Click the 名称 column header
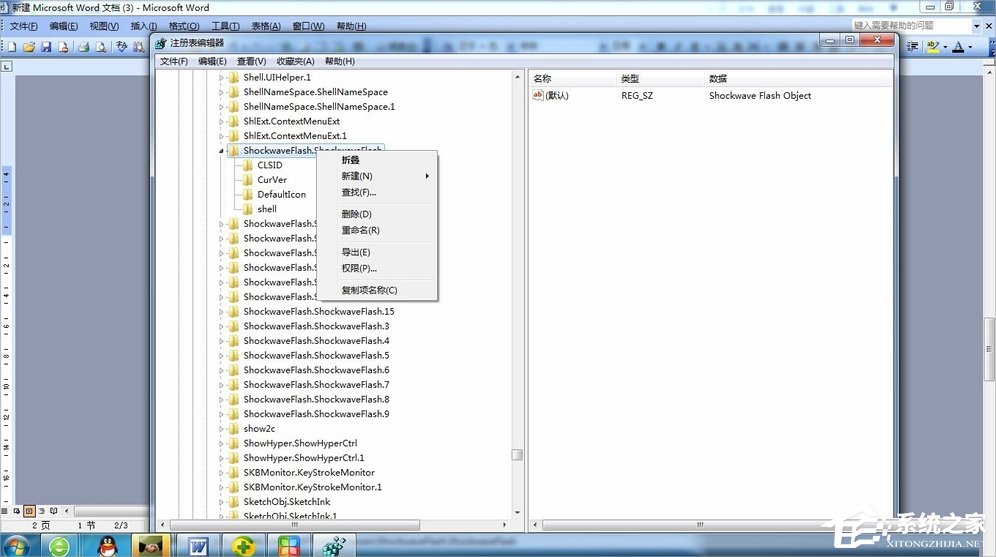 click(x=543, y=78)
